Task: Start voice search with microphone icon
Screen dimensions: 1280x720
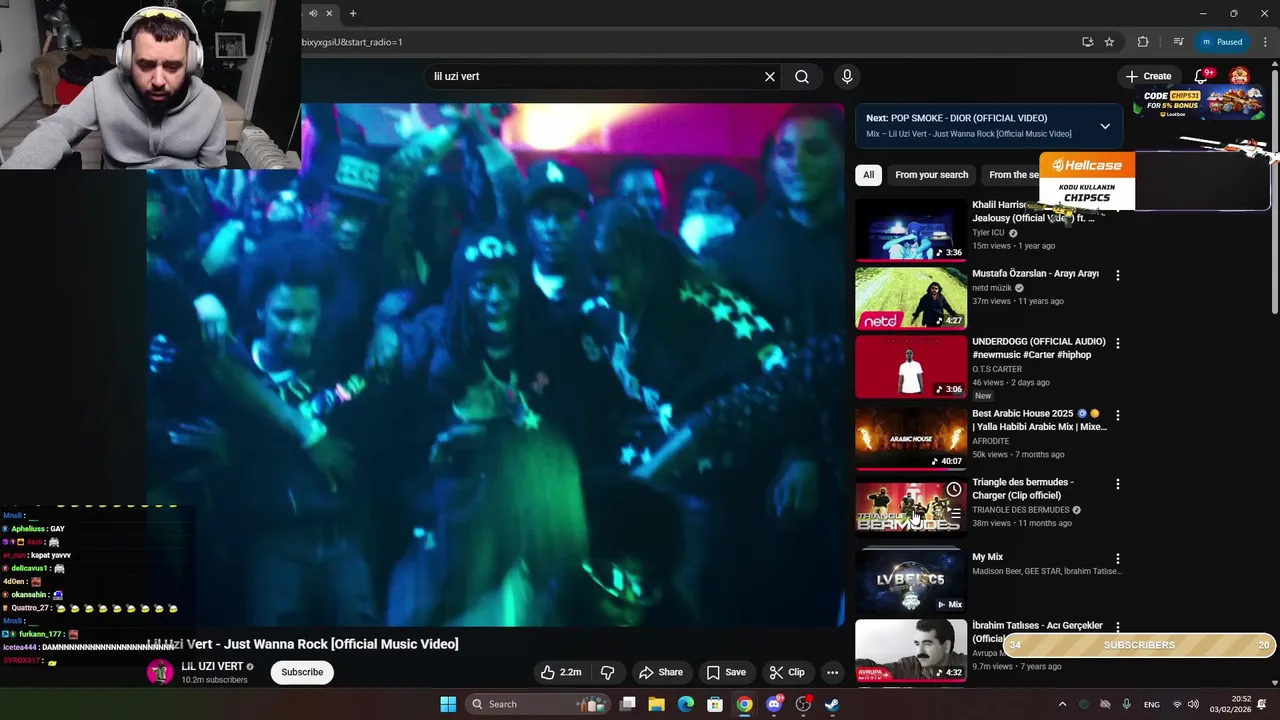Action: pos(847,76)
